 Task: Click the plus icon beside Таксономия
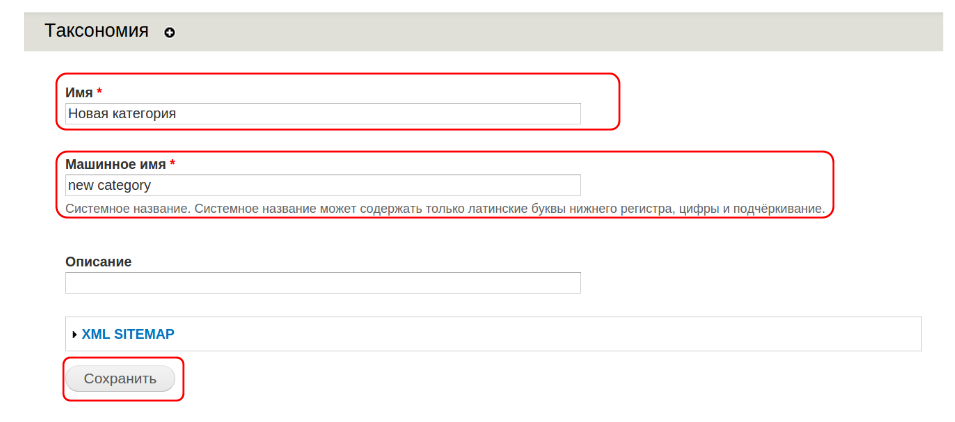point(169,33)
